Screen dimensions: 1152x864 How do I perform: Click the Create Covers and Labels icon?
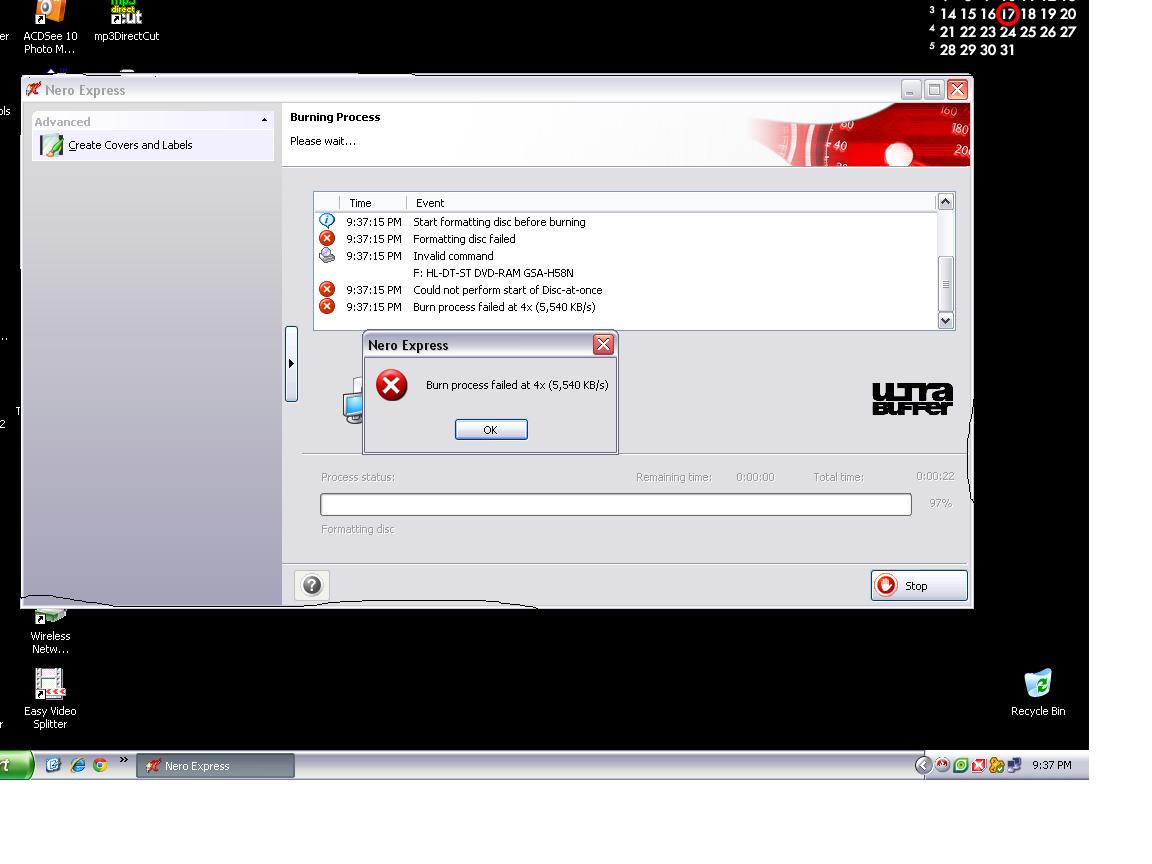click(x=51, y=145)
